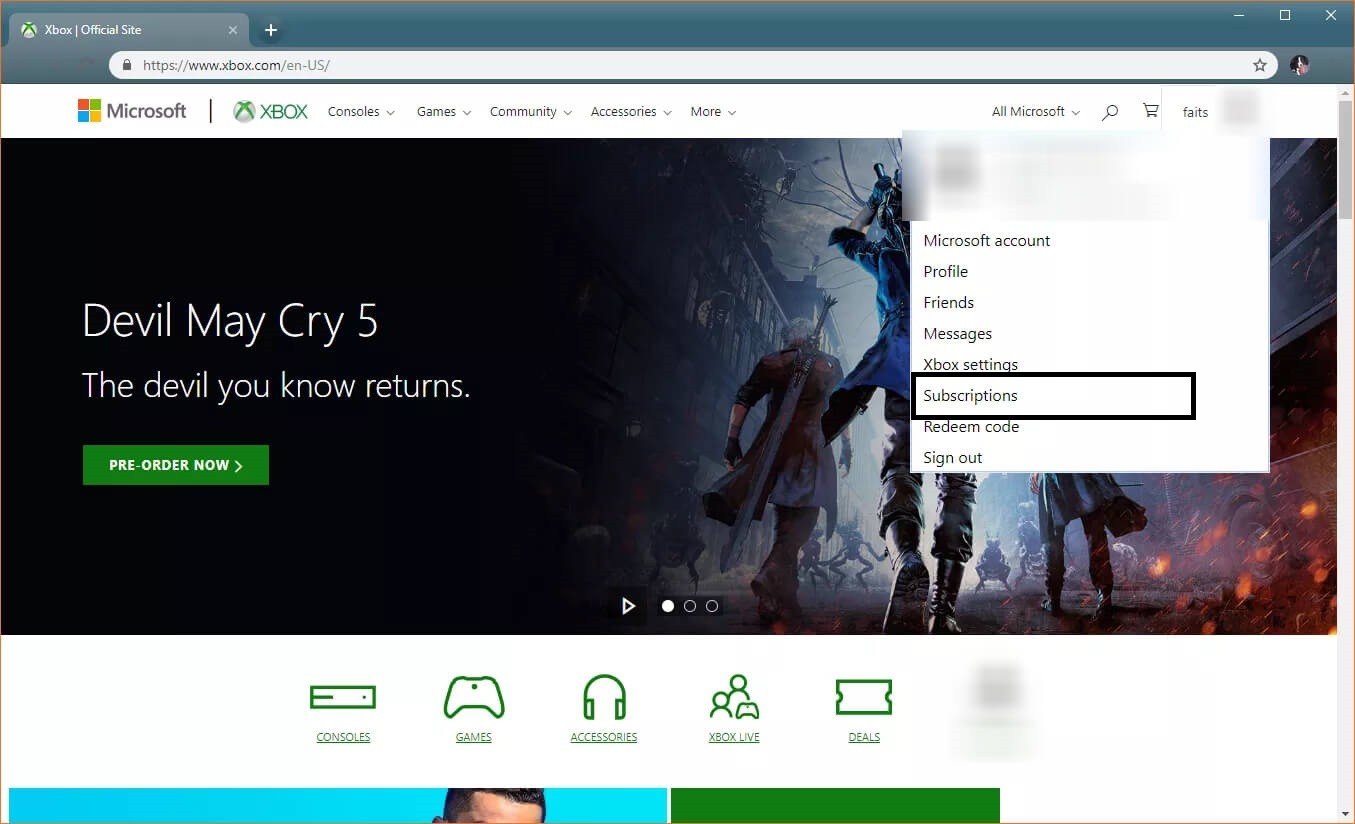The image size is (1355, 824).
Task: Open the blue promo tile thumbnail
Action: point(338,805)
